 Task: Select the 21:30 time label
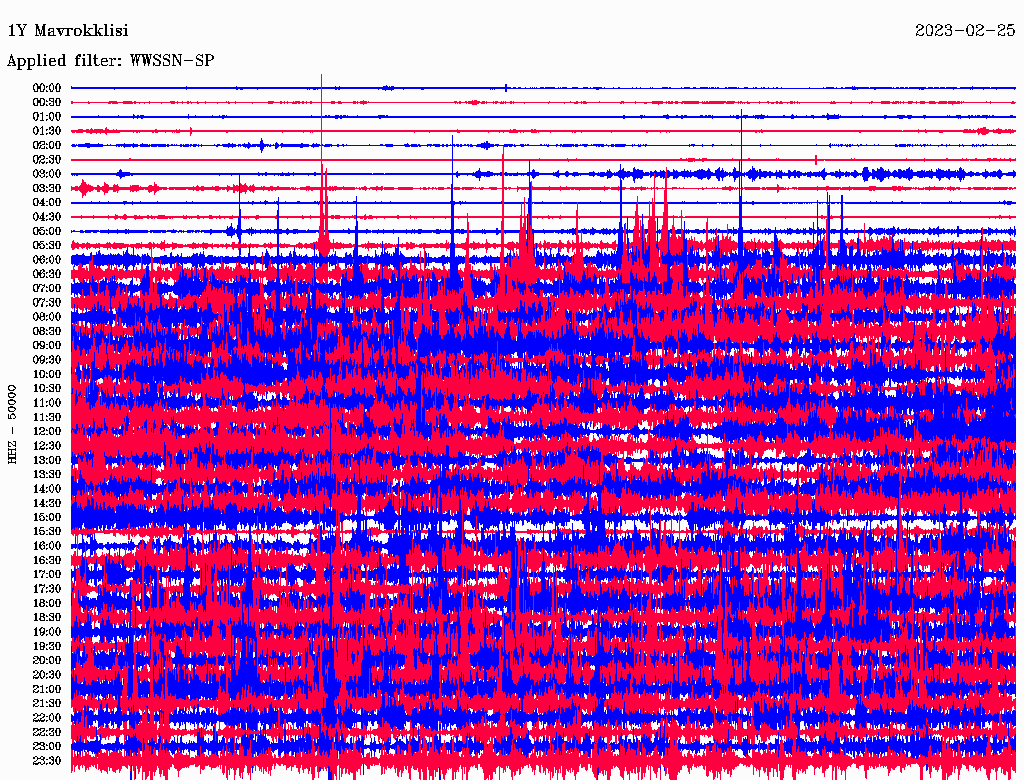click(47, 704)
